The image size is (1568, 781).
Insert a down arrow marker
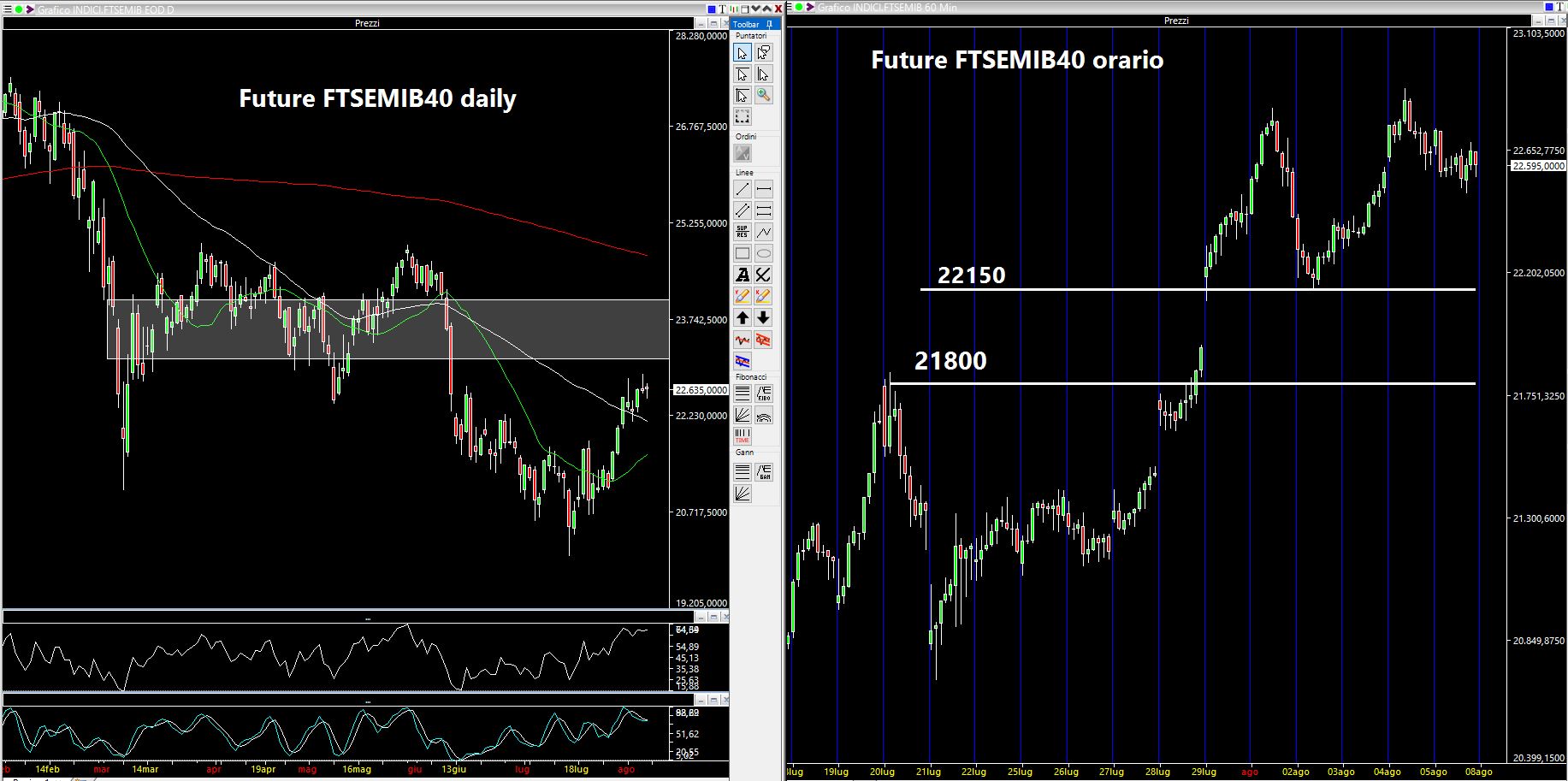pos(764,317)
